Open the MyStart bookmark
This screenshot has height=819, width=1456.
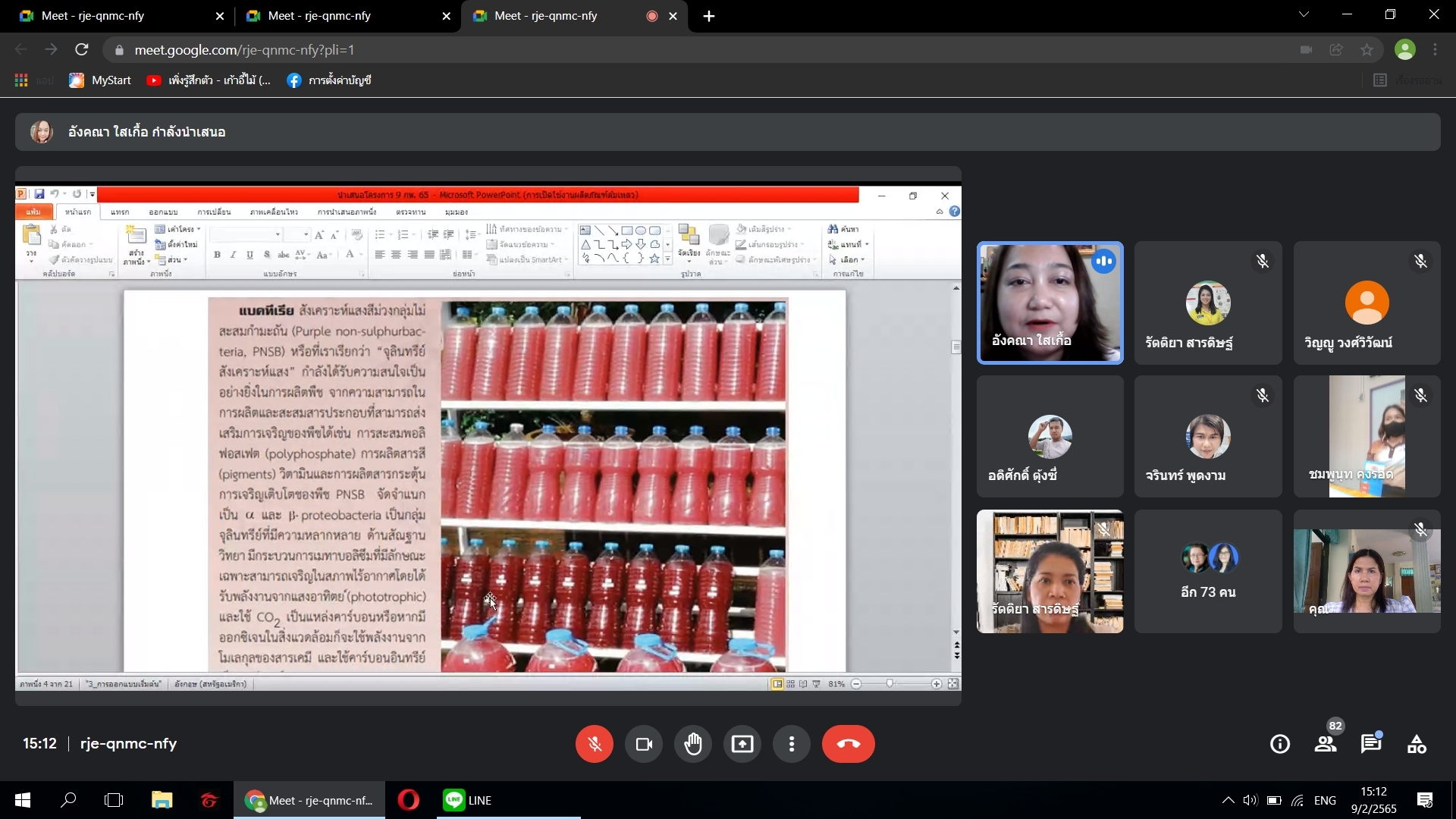[101, 80]
